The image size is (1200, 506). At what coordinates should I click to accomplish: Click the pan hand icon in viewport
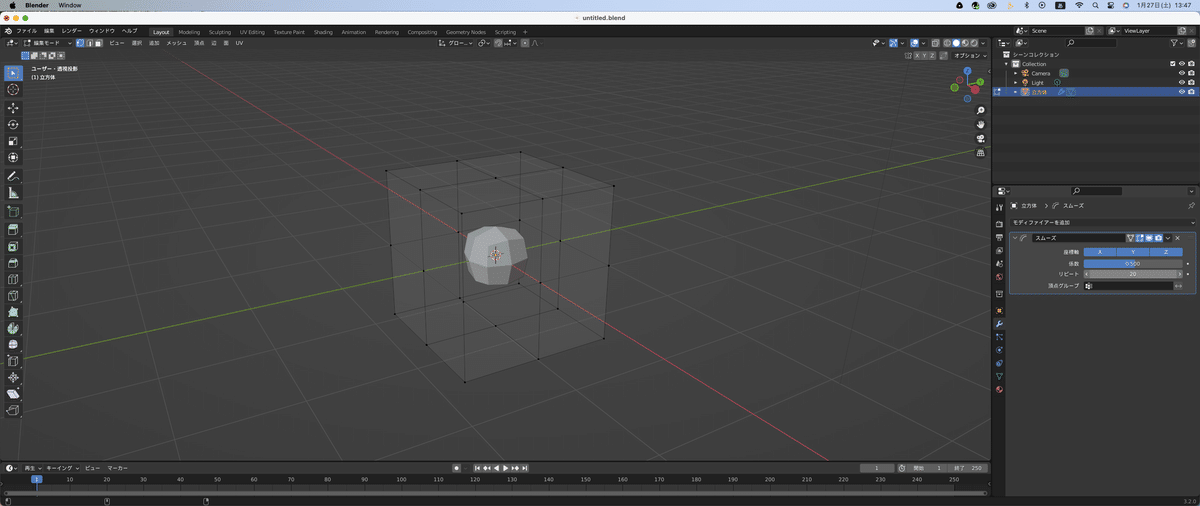(981, 124)
